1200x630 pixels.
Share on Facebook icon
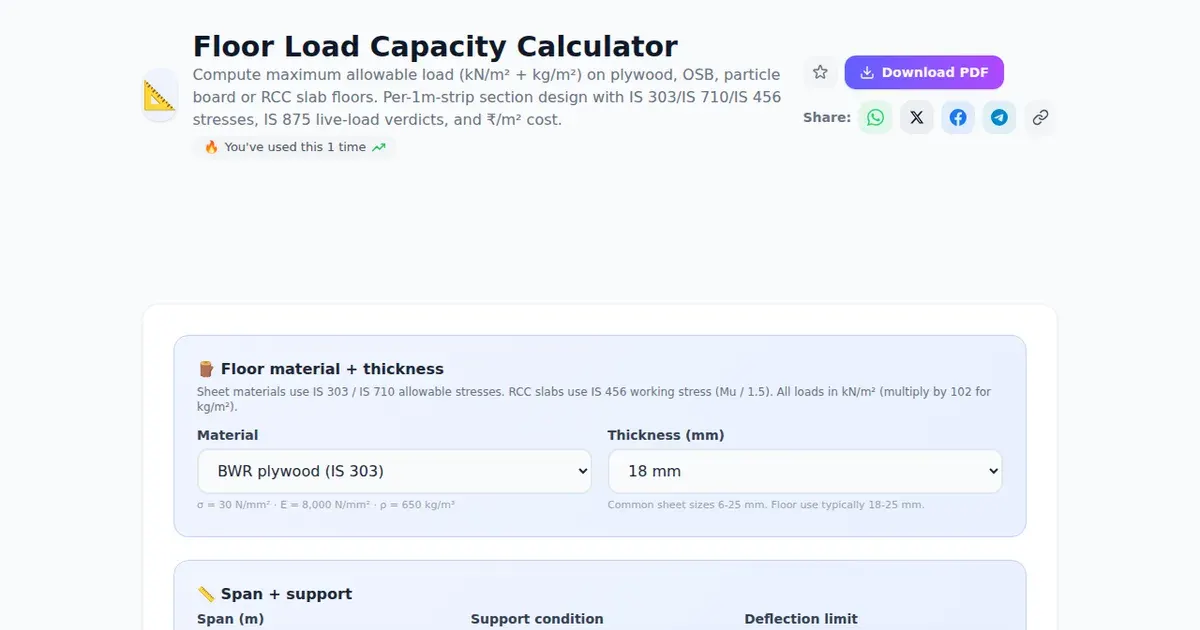coord(958,117)
